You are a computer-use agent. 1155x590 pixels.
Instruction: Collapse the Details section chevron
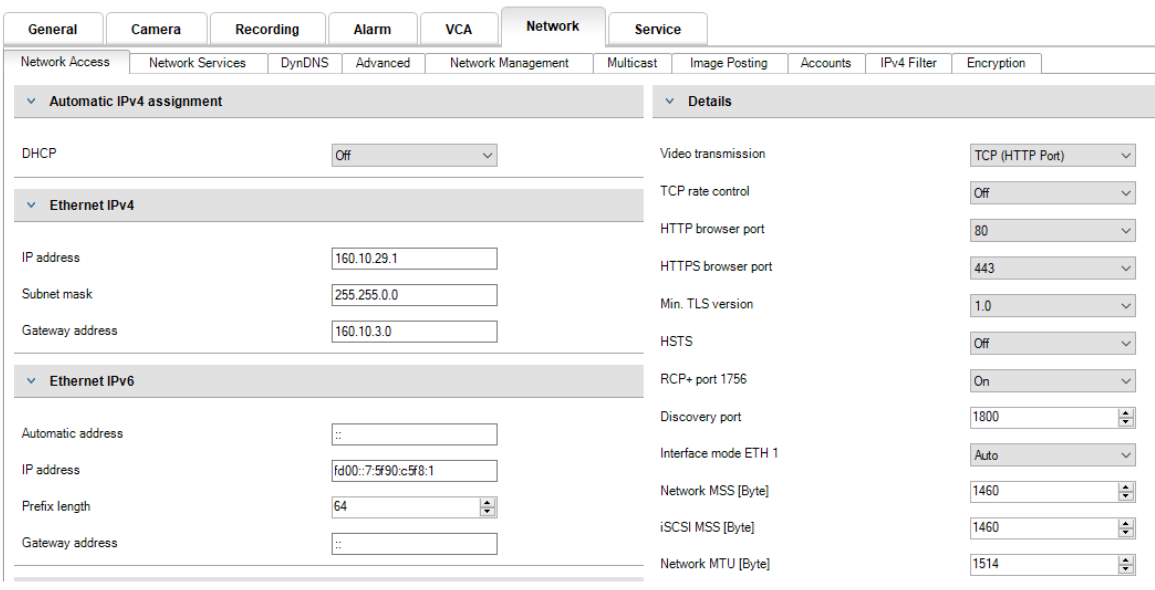[670, 102]
